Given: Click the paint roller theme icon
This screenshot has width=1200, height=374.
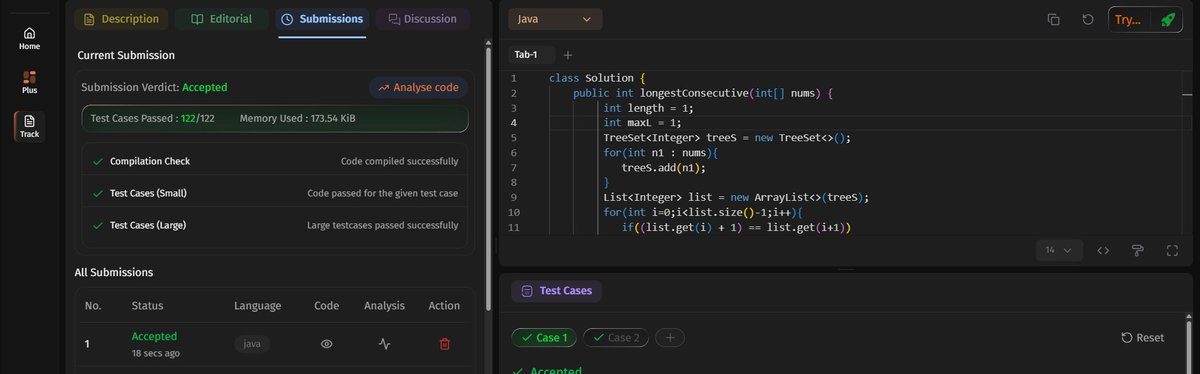Looking at the screenshot, I should click(1137, 250).
